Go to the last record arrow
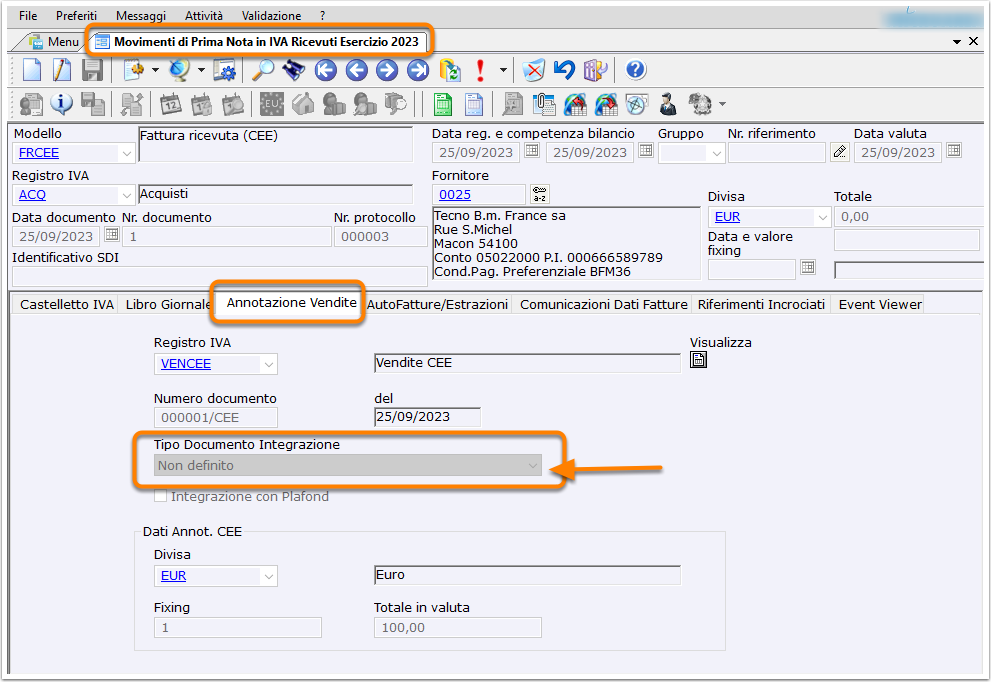The image size is (991, 682). pos(418,70)
